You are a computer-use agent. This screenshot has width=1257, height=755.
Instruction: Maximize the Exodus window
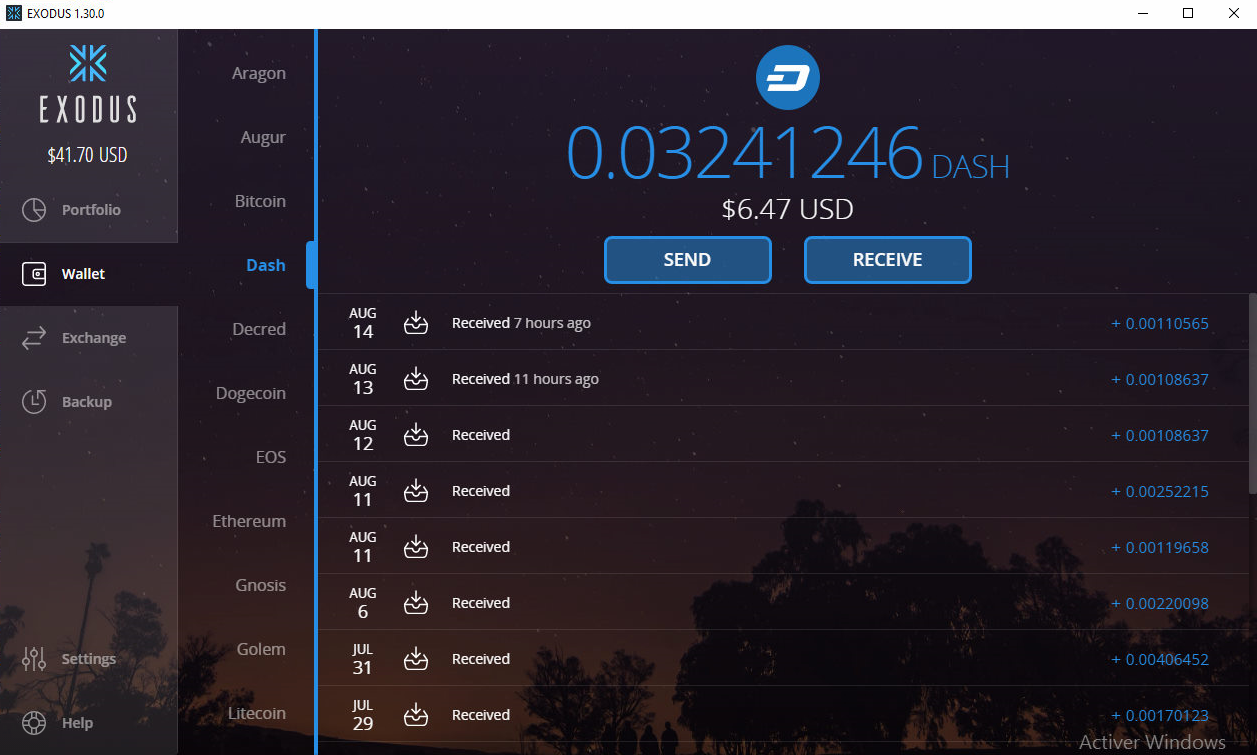[1188, 14]
